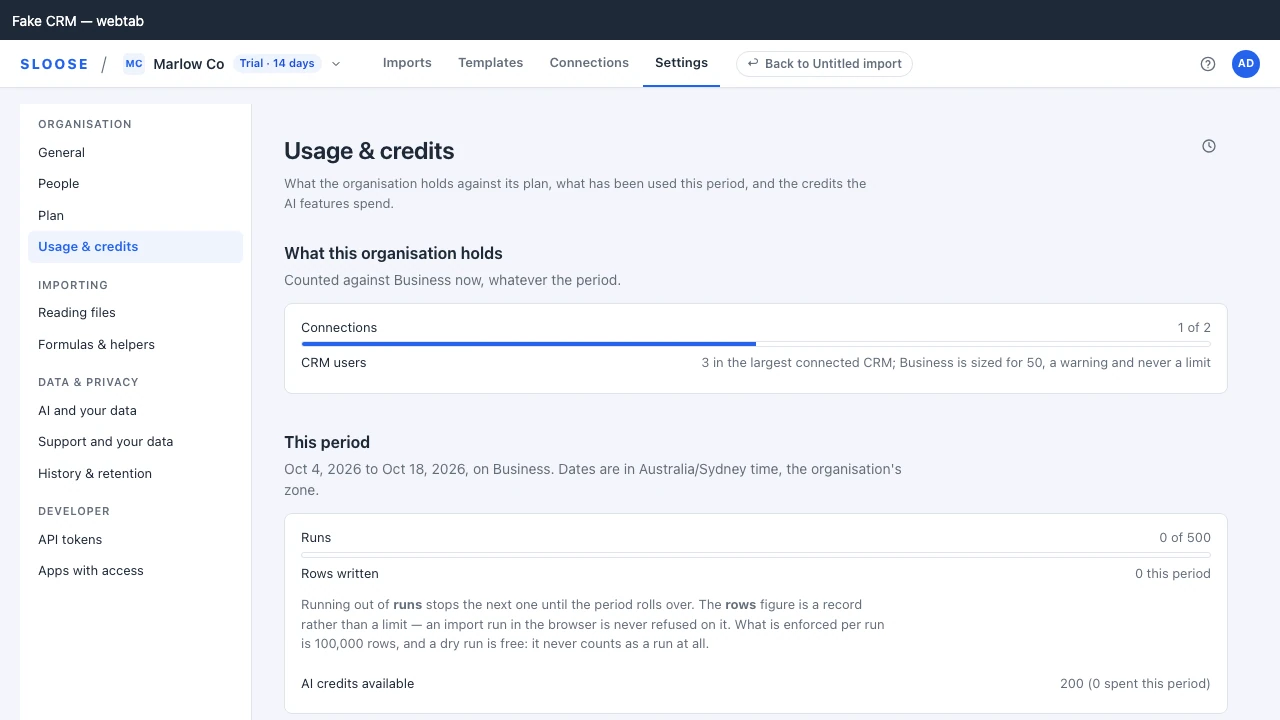
Task: Open the help question-mark icon
Action: coord(1208,64)
